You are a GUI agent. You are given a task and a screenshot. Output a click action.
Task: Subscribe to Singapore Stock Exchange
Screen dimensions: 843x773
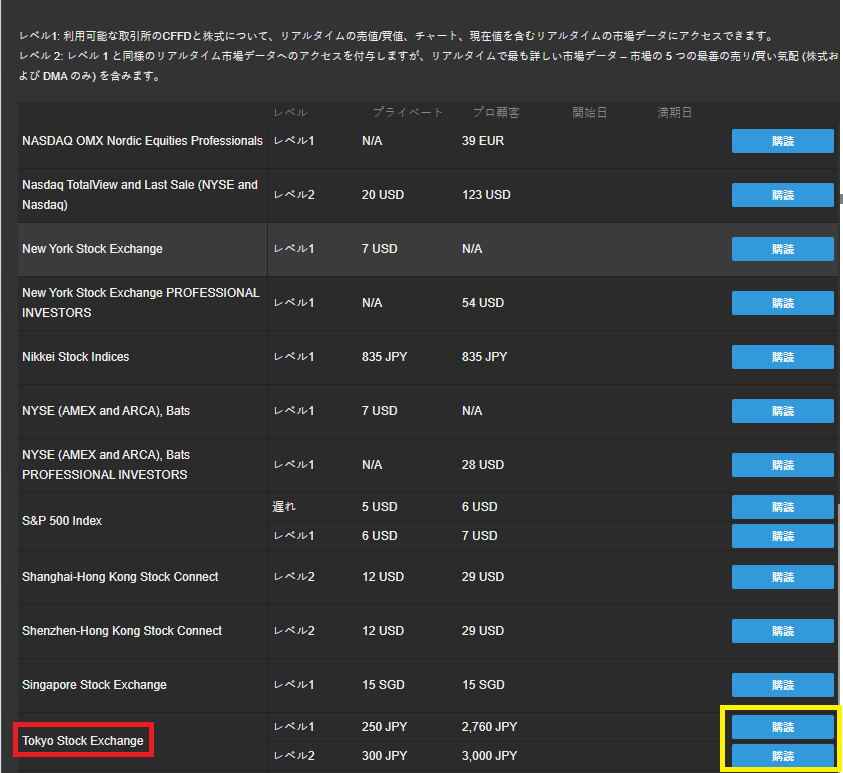(782, 685)
